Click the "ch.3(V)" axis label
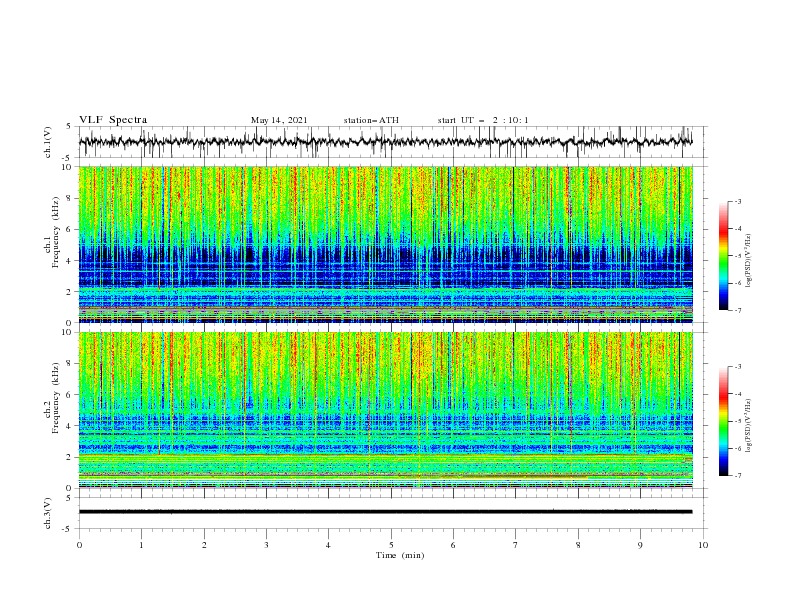 click(x=48, y=513)
